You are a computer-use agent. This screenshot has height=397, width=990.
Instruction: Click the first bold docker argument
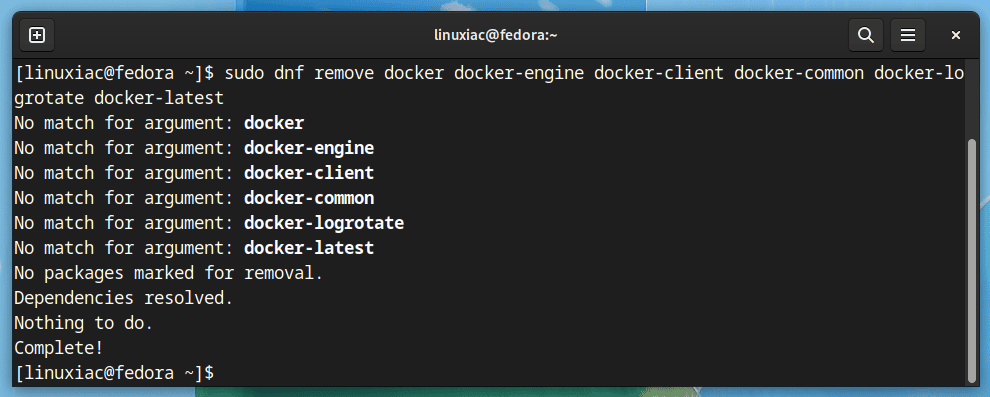pyautogui.click(x=274, y=123)
